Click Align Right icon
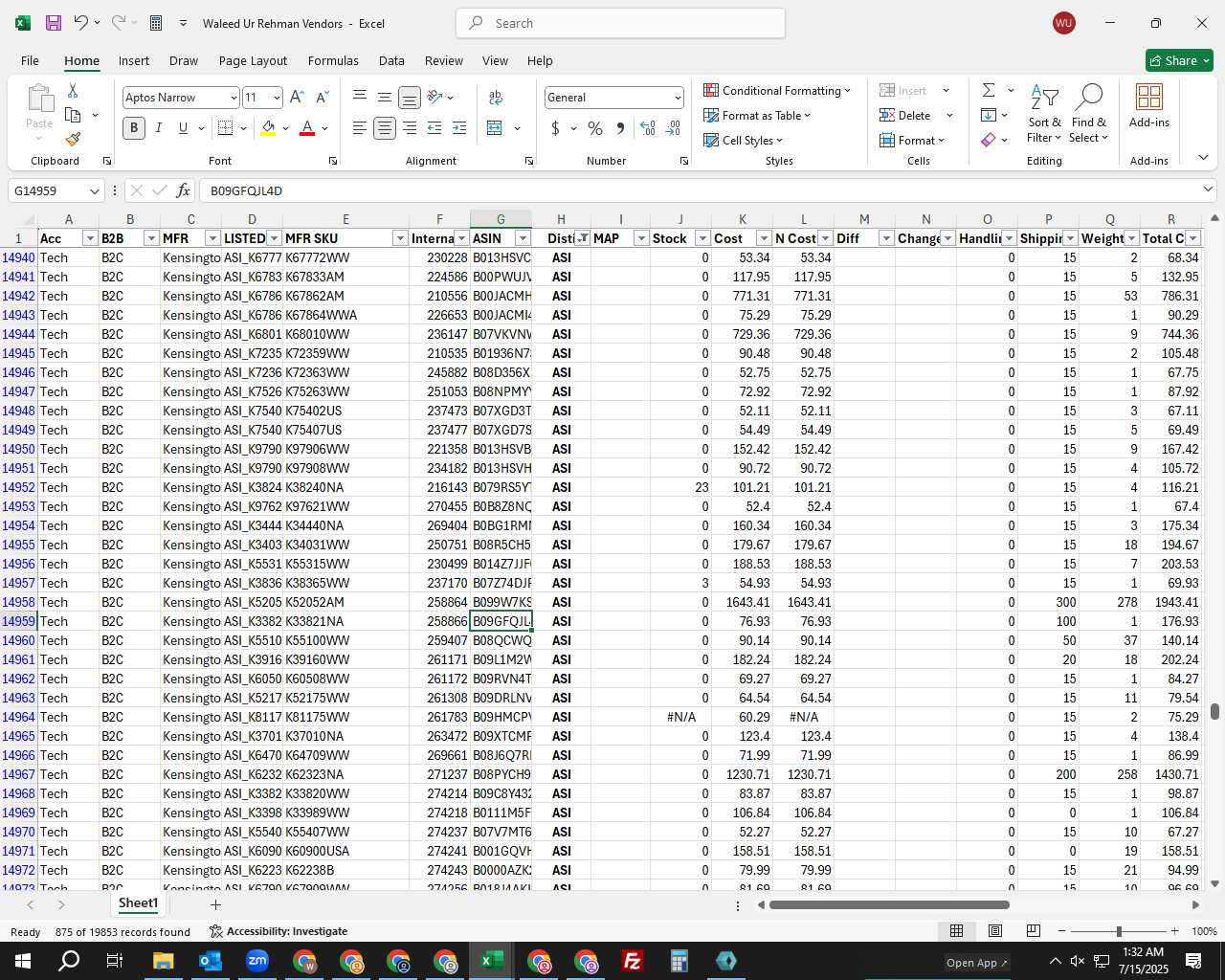Image resolution: width=1225 pixels, height=980 pixels. tap(410, 128)
